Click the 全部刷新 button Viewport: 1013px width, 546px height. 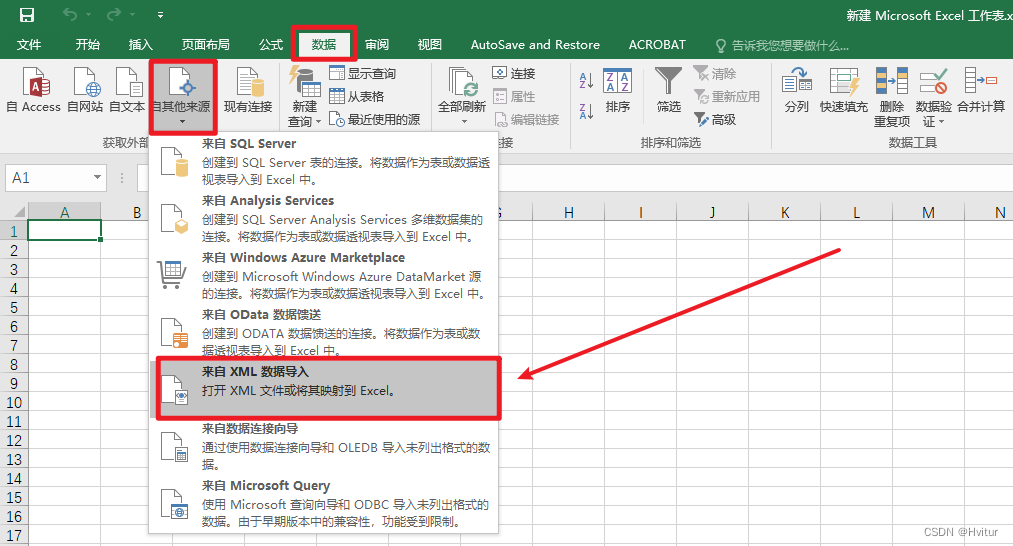tap(462, 96)
